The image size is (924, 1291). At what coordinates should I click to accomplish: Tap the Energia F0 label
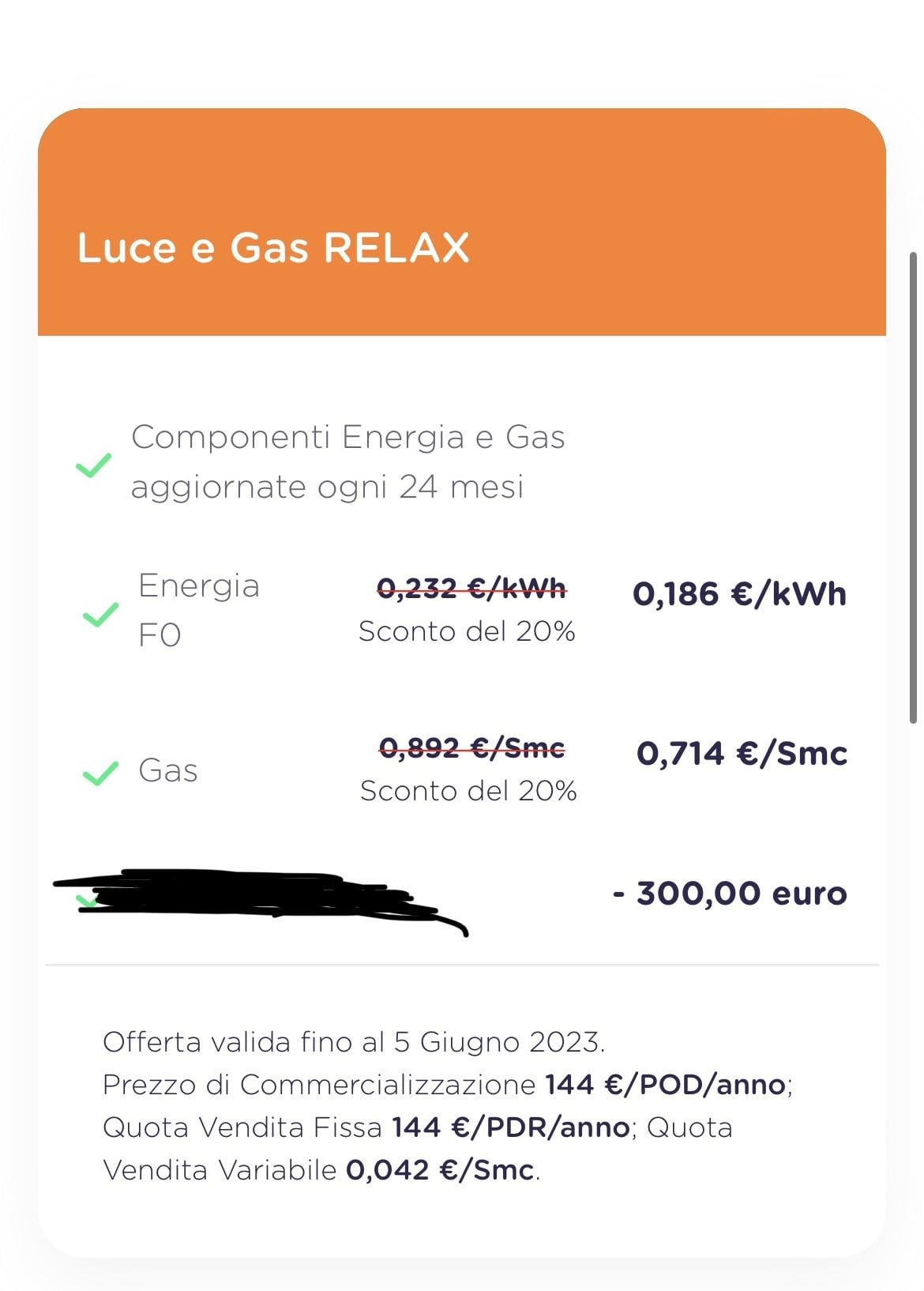point(198,610)
